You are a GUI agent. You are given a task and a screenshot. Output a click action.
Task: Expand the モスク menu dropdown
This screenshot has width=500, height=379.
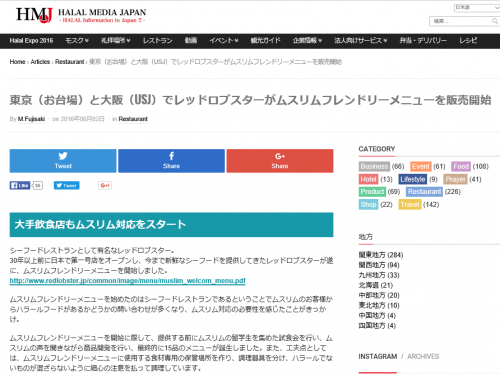click(77, 41)
